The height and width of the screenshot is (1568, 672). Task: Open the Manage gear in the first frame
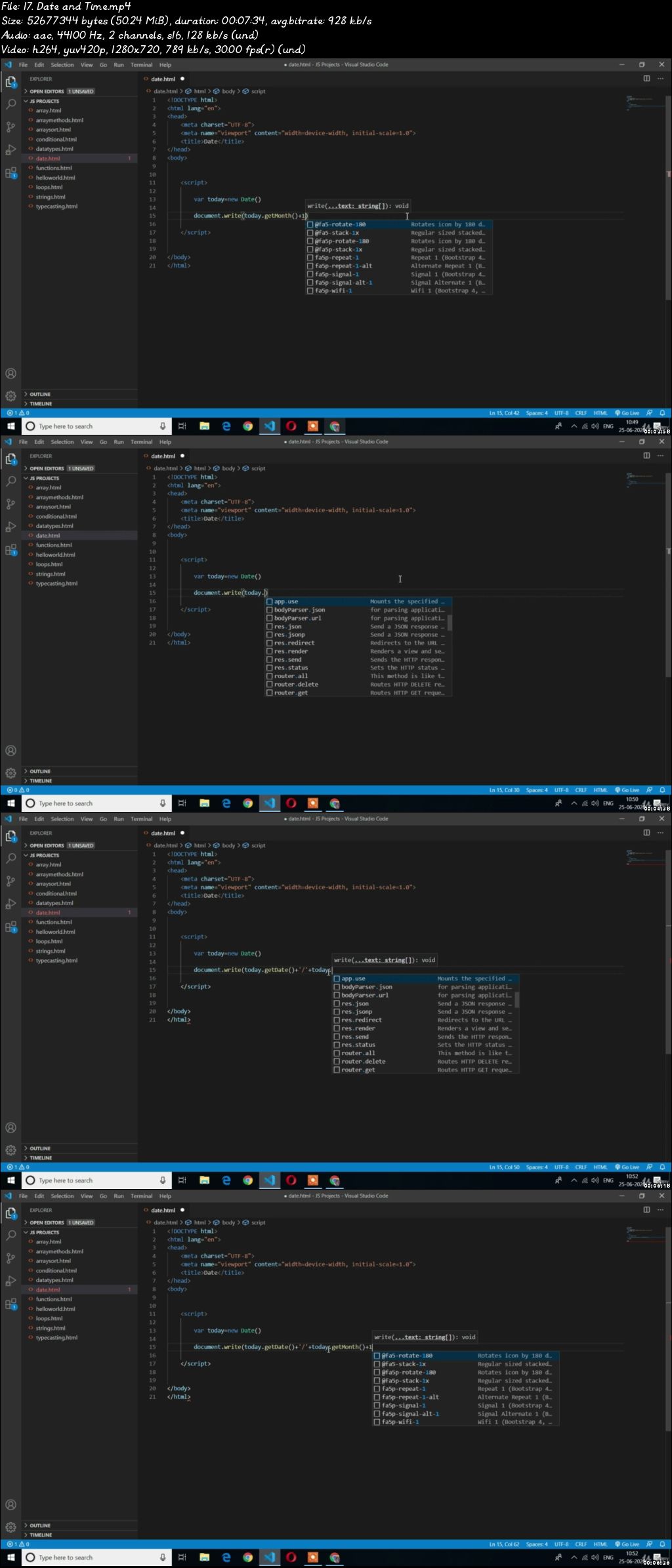point(10,396)
